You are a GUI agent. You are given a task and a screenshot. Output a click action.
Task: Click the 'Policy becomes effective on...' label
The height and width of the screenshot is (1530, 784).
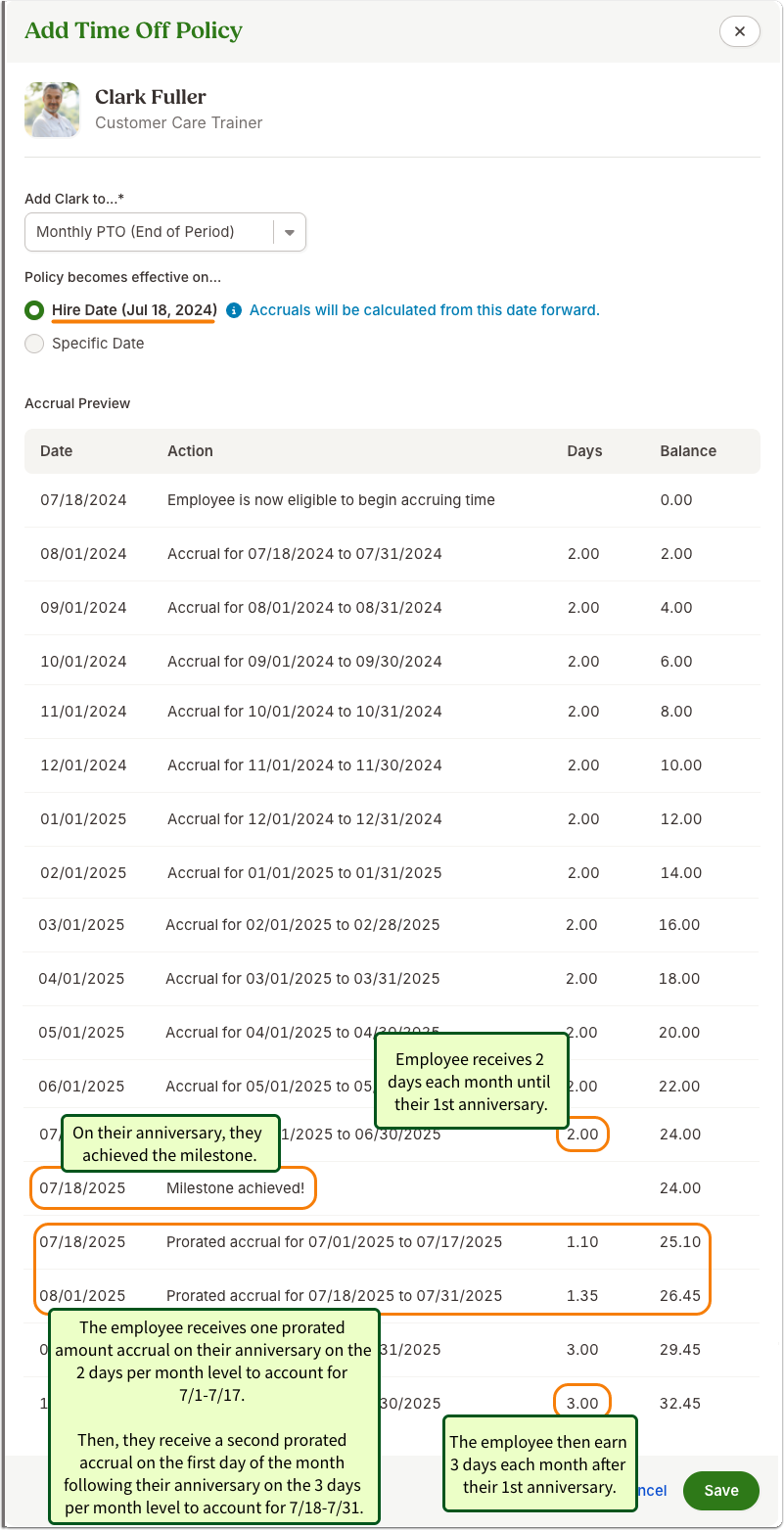pos(122,277)
